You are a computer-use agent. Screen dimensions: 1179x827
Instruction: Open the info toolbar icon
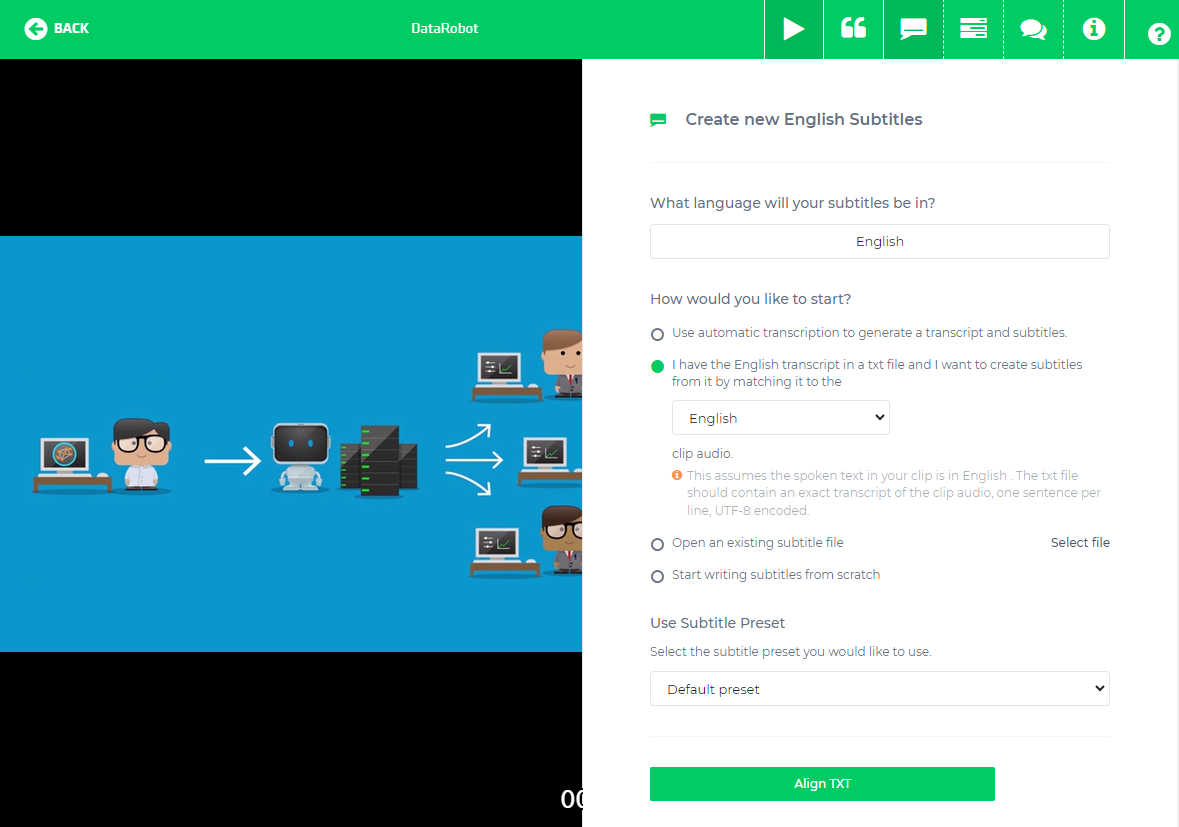point(1094,29)
